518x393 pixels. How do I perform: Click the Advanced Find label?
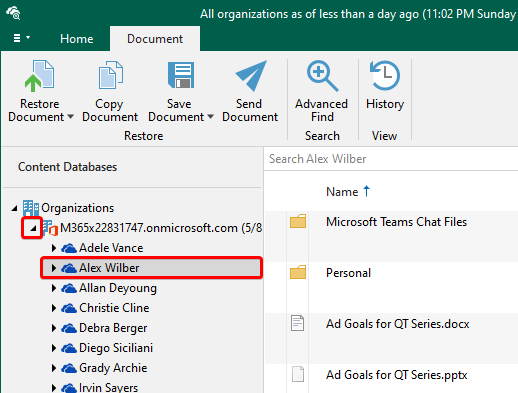tap(322, 110)
